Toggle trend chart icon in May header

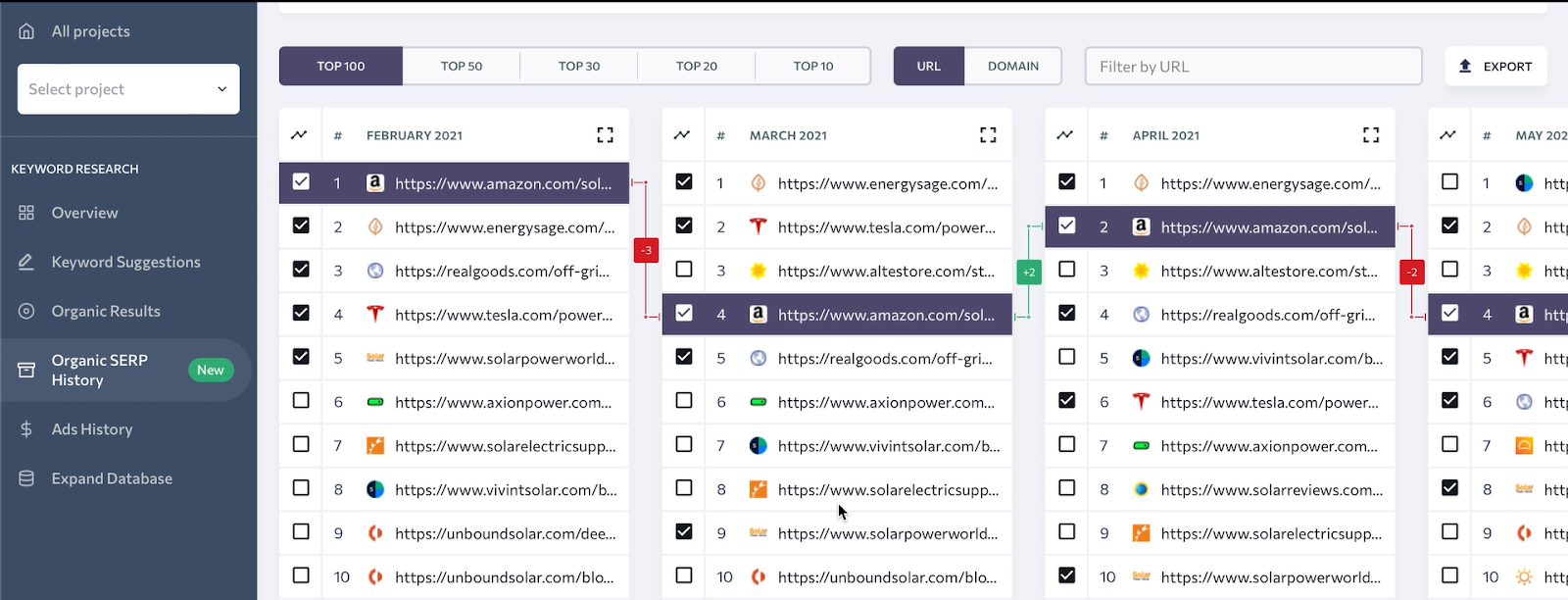(1447, 135)
